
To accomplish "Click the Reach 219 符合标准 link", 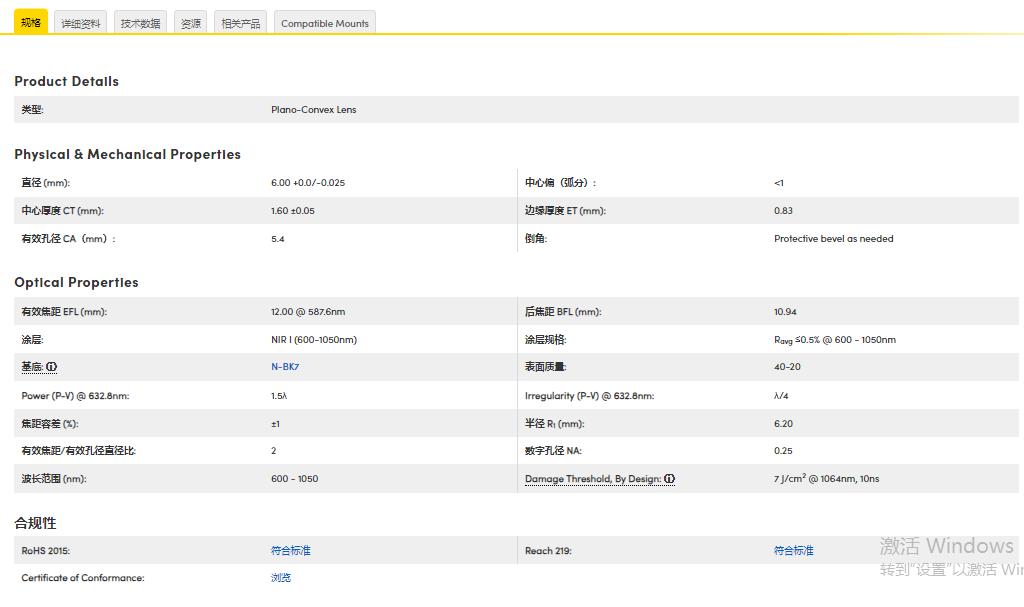I will coord(794,551).
